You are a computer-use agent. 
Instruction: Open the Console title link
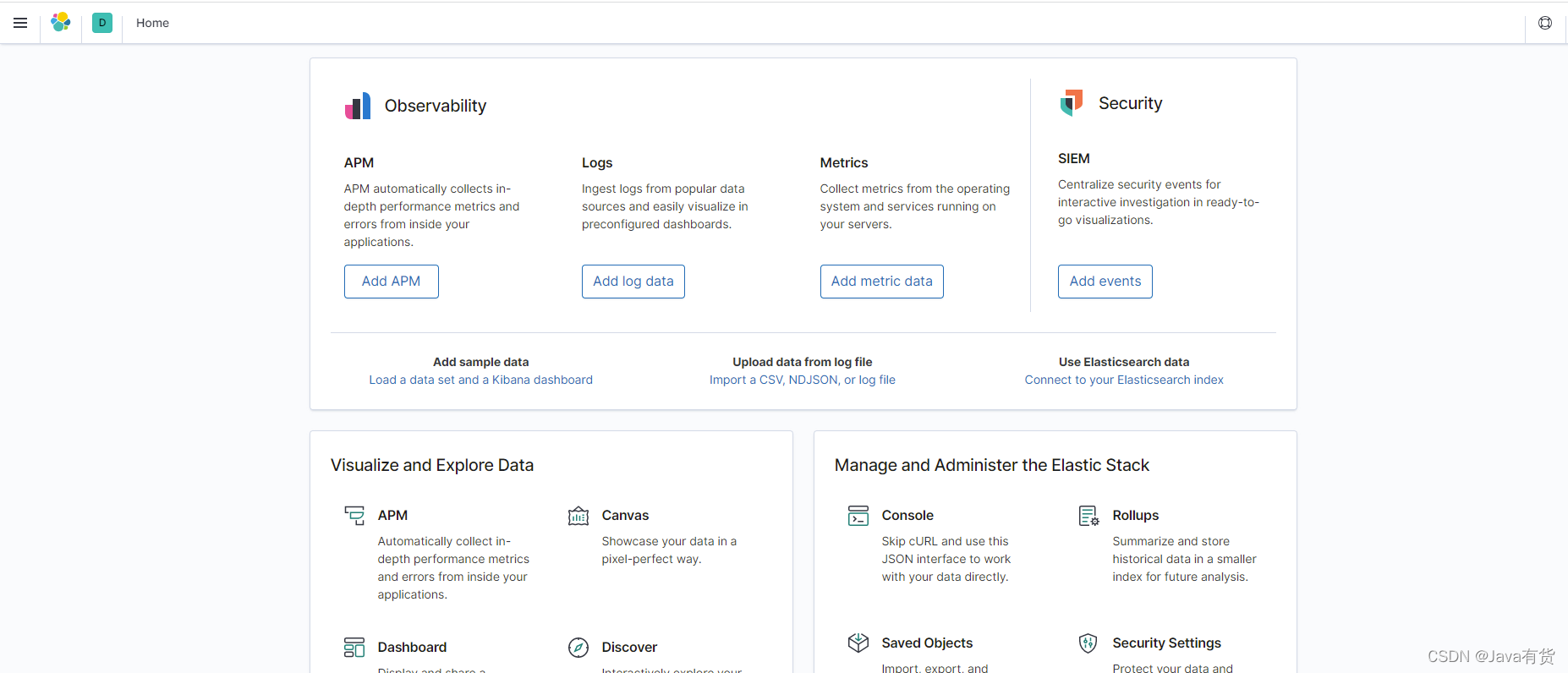[x=907, y=515]
